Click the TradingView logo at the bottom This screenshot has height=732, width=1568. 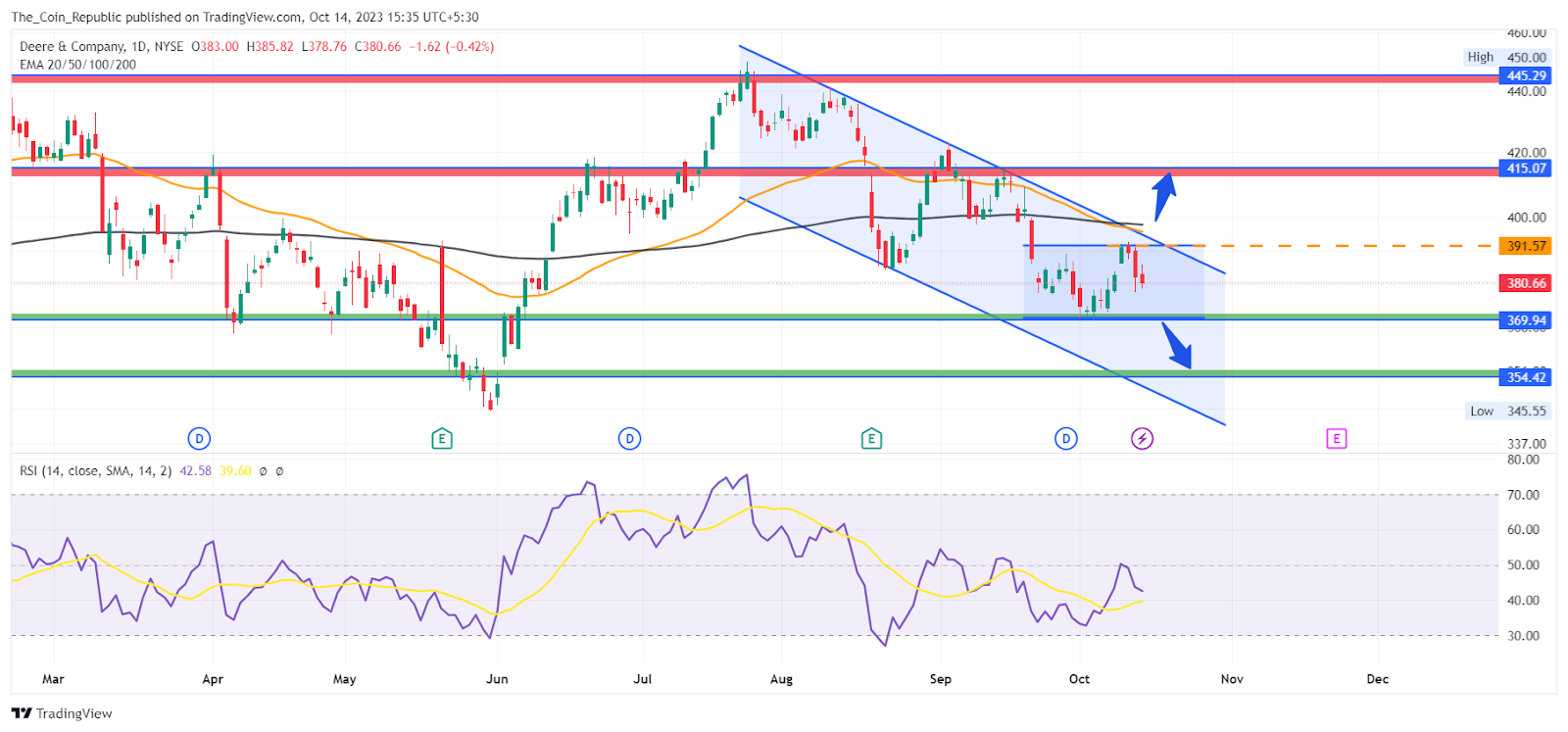pyautogui.click(x=62, y=713)
